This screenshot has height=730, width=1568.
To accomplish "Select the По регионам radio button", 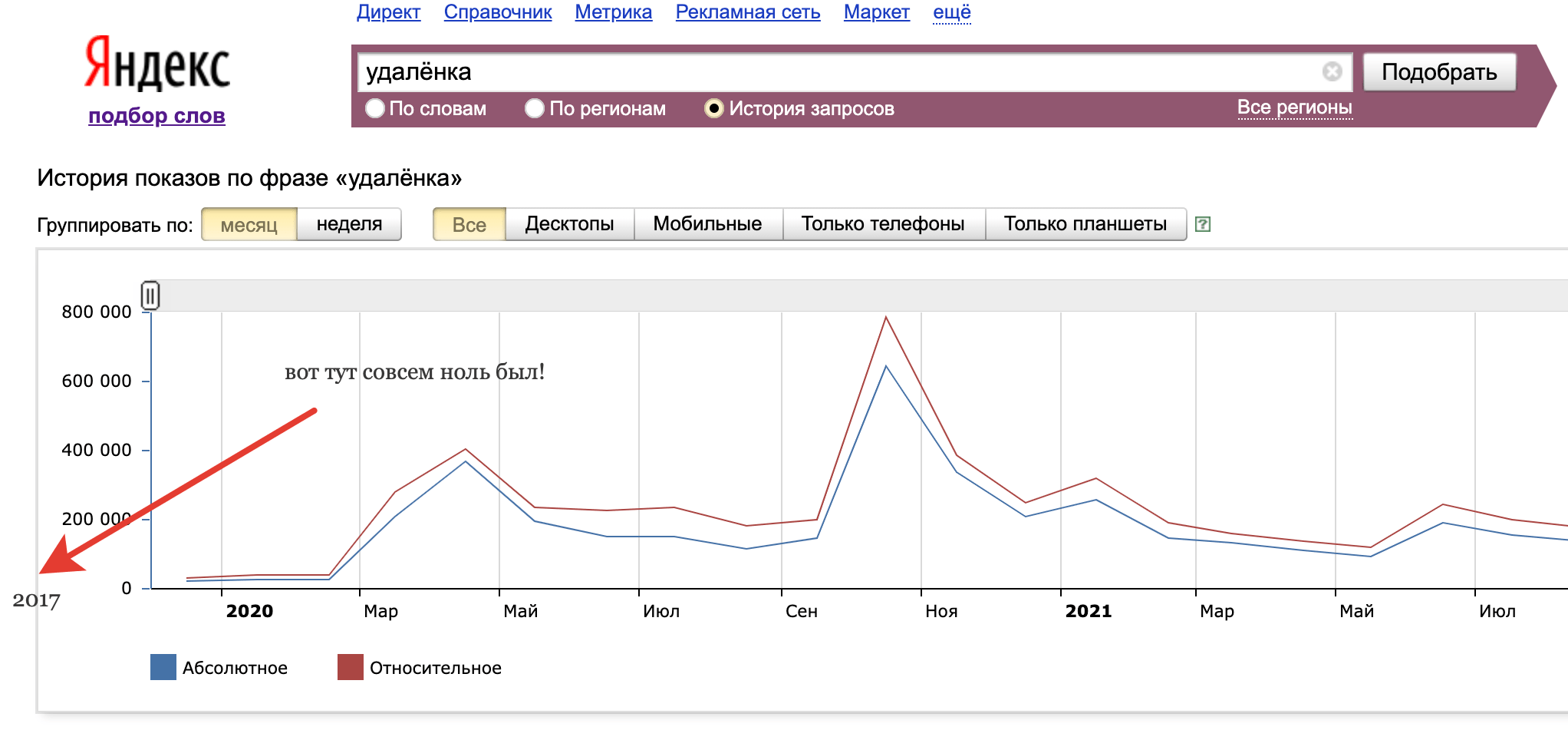I will click(535, 108).
